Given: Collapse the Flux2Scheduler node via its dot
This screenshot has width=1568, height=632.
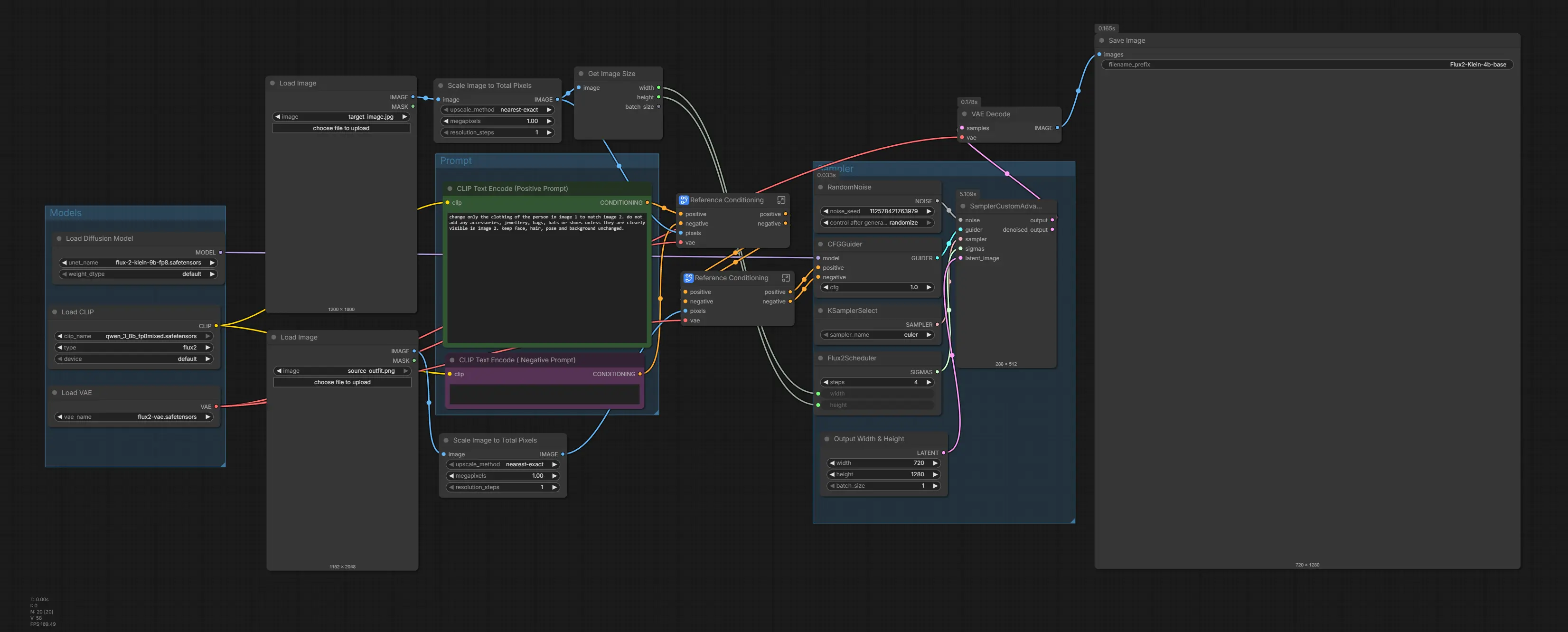Looking at the screenshot, I should point(820,358).
